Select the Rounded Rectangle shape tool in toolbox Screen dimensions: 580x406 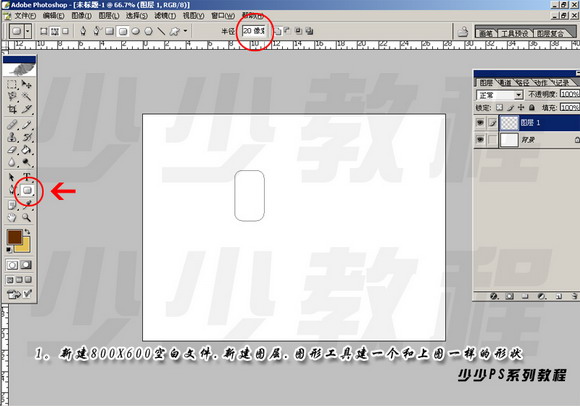(27, 190)
